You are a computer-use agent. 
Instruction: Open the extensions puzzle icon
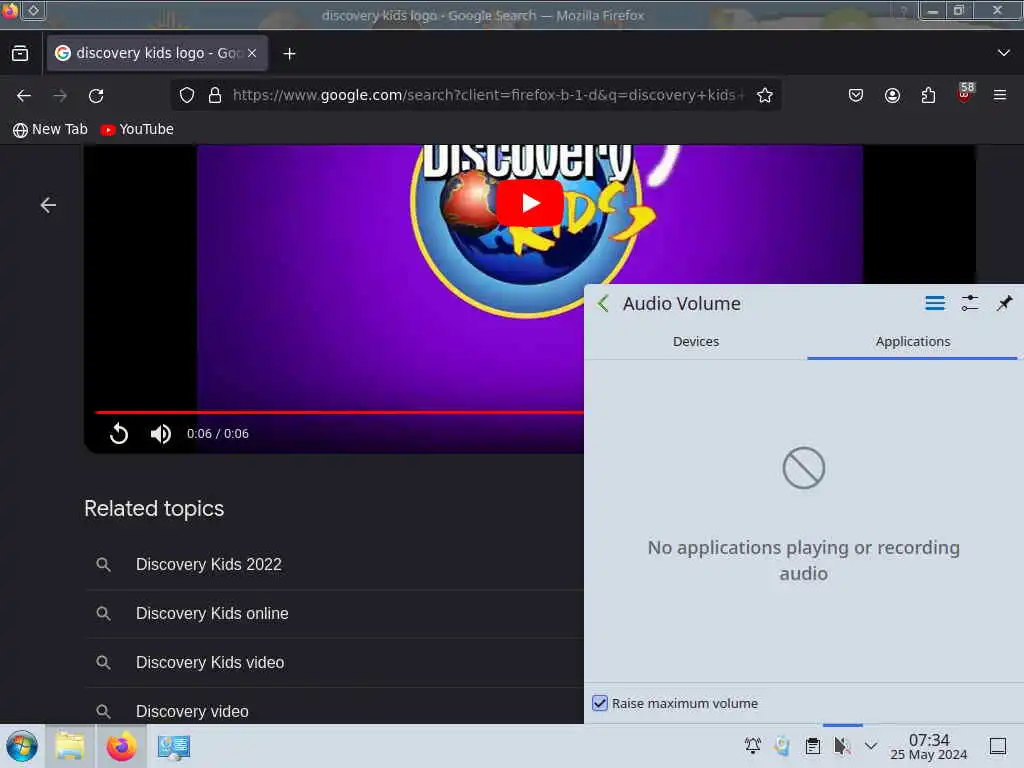pos(928,95)
